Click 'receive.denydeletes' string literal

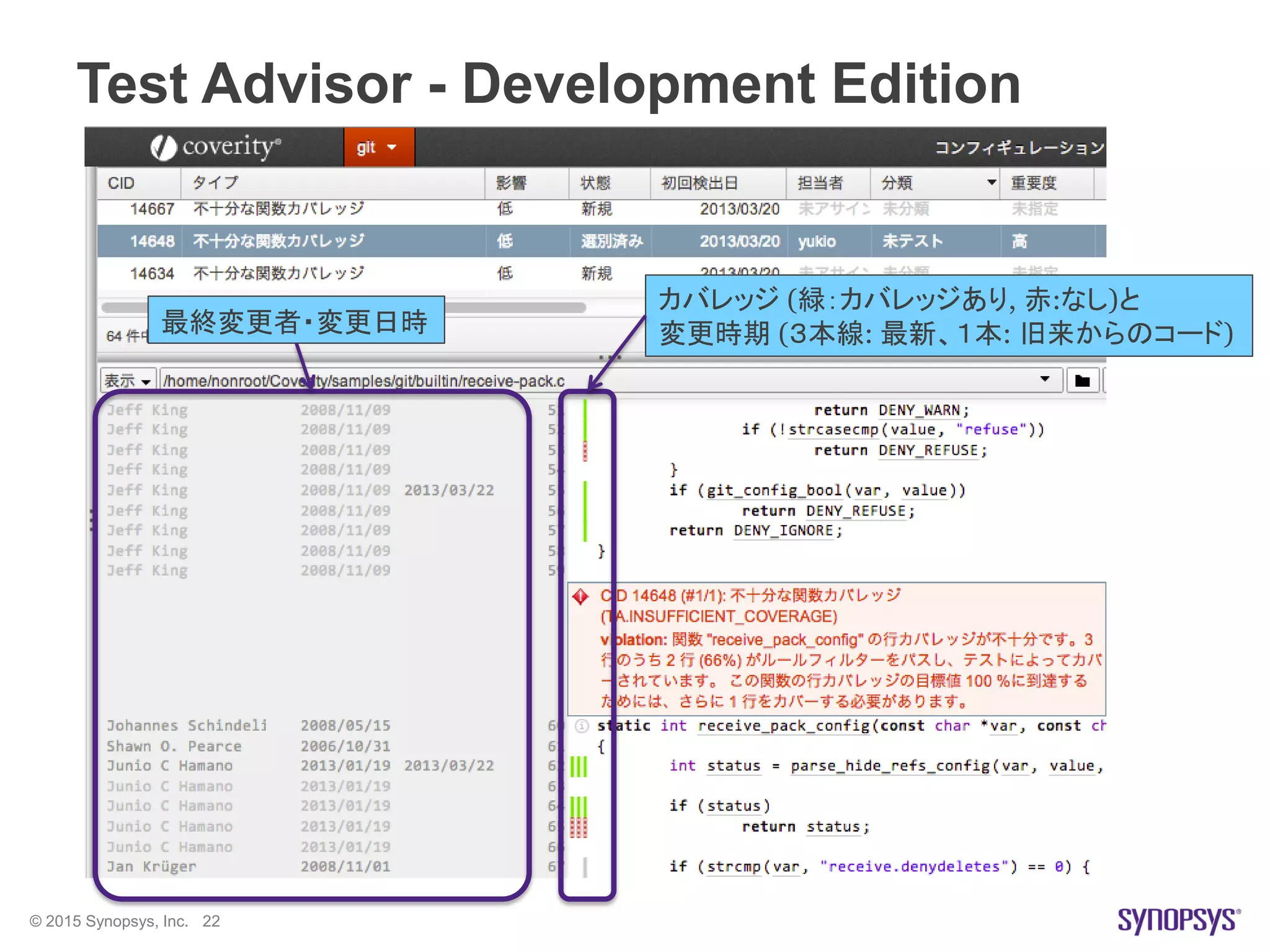(x=915, y=866)
